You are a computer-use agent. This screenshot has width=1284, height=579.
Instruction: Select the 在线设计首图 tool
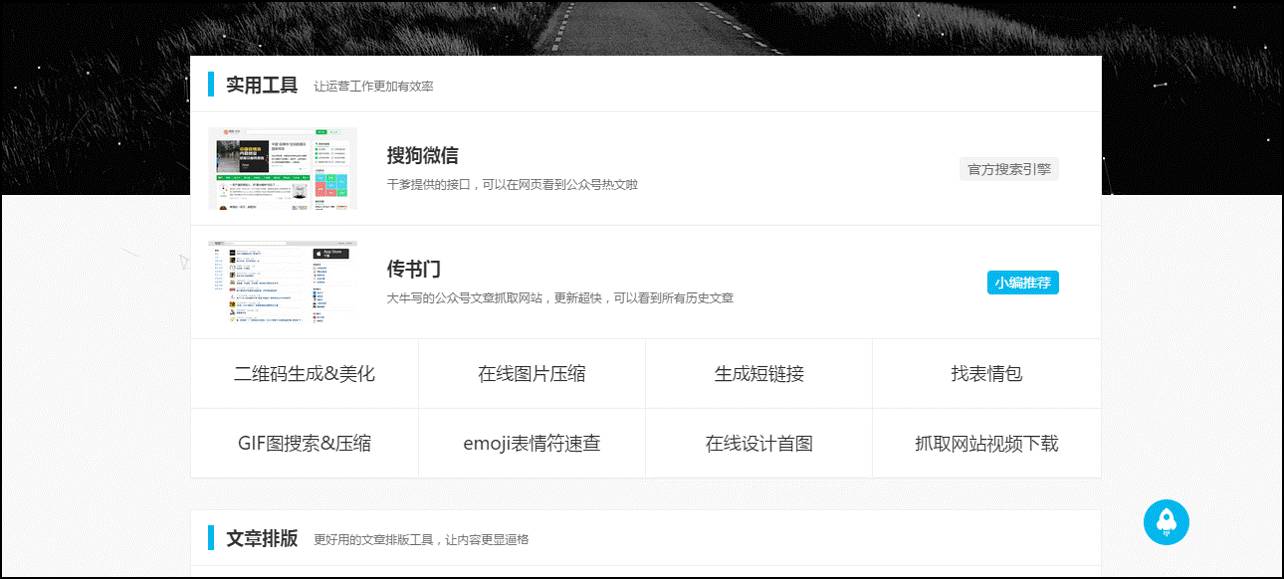click(758, 443)
